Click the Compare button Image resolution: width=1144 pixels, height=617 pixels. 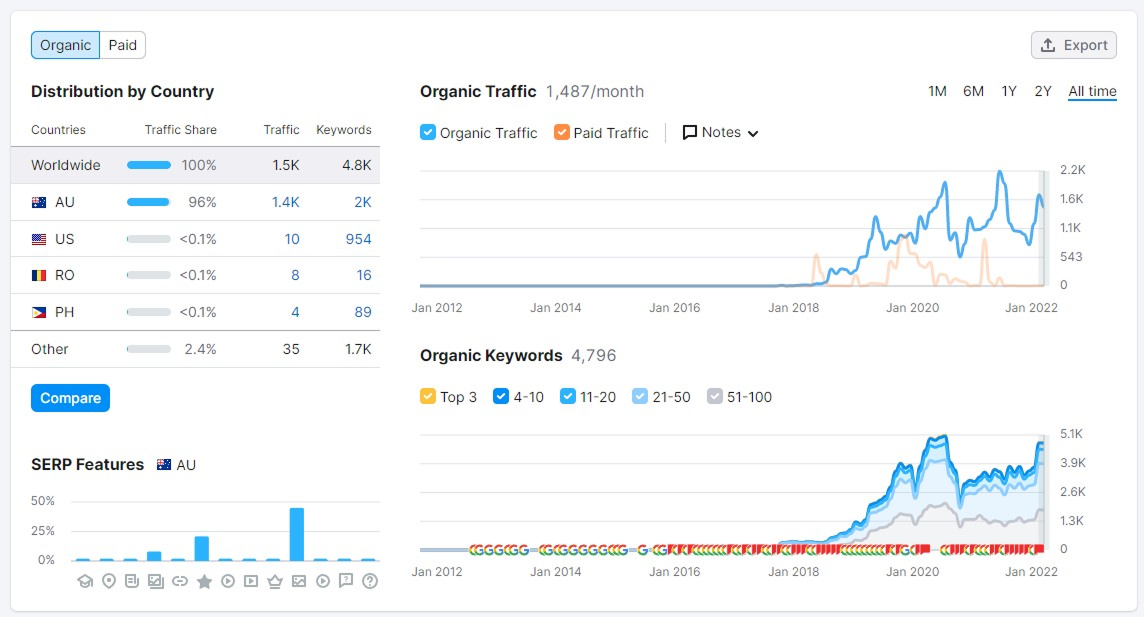[70, 397]
